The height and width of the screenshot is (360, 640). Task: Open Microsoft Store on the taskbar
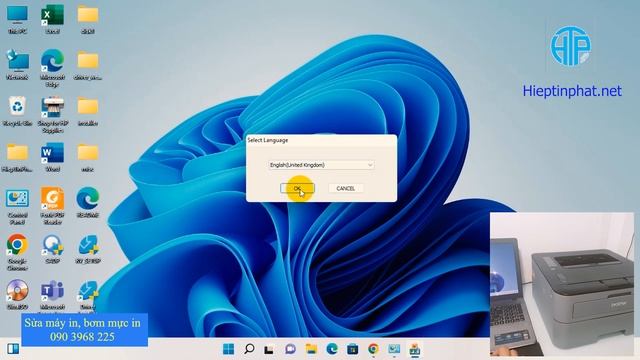pyautogui.click(x=352, y=349)
